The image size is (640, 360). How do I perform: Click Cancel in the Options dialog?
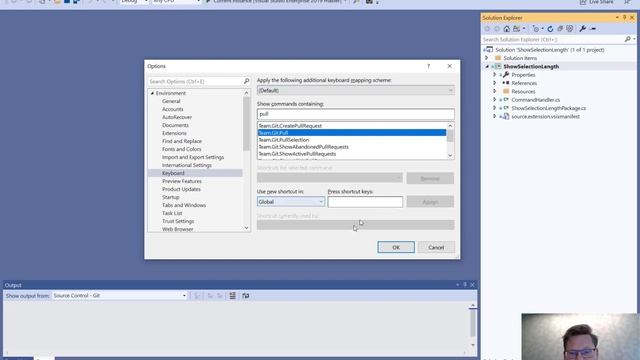[436, 247]
